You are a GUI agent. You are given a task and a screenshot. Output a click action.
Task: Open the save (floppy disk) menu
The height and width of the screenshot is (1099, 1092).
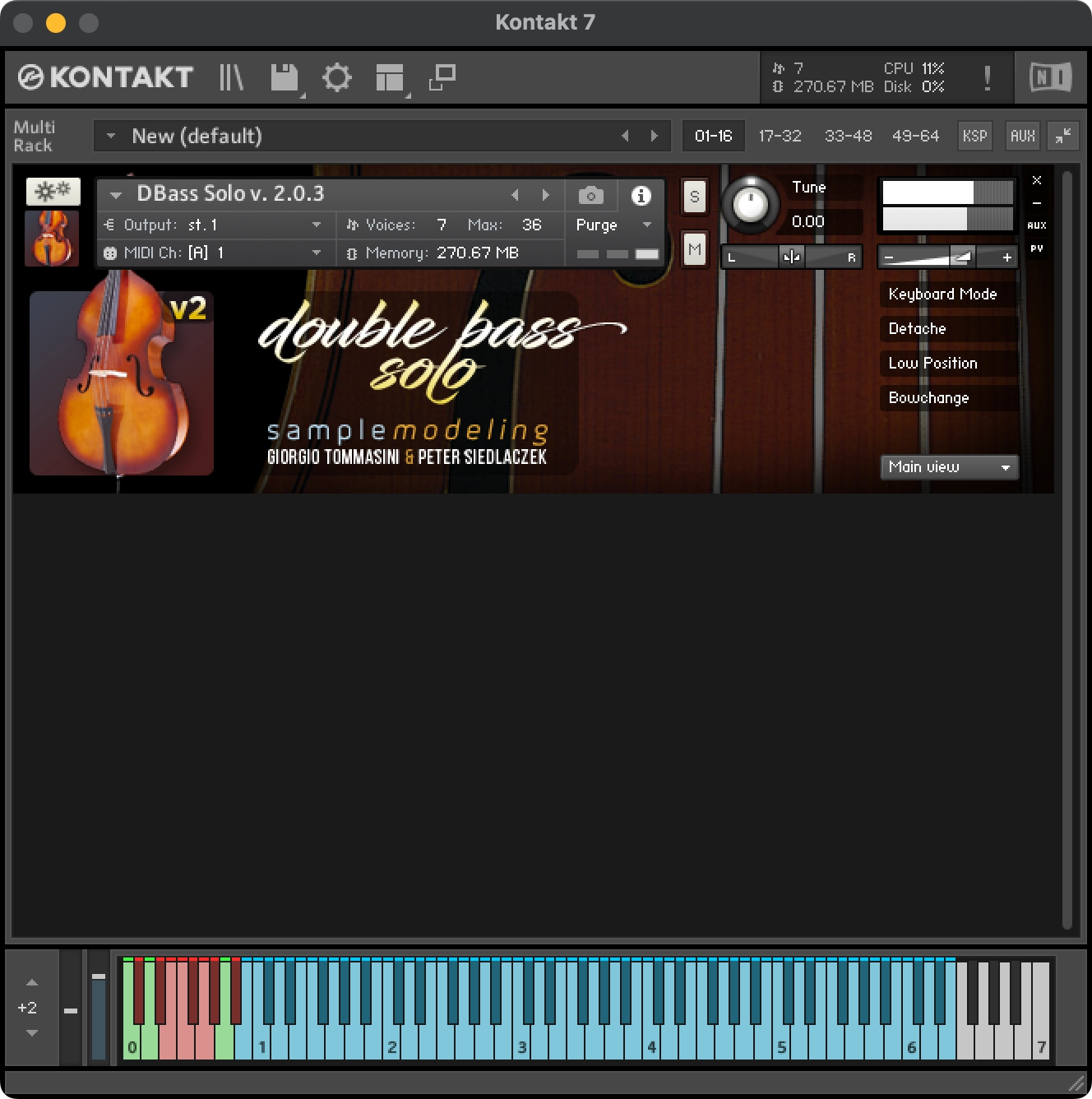coord(285,78)
